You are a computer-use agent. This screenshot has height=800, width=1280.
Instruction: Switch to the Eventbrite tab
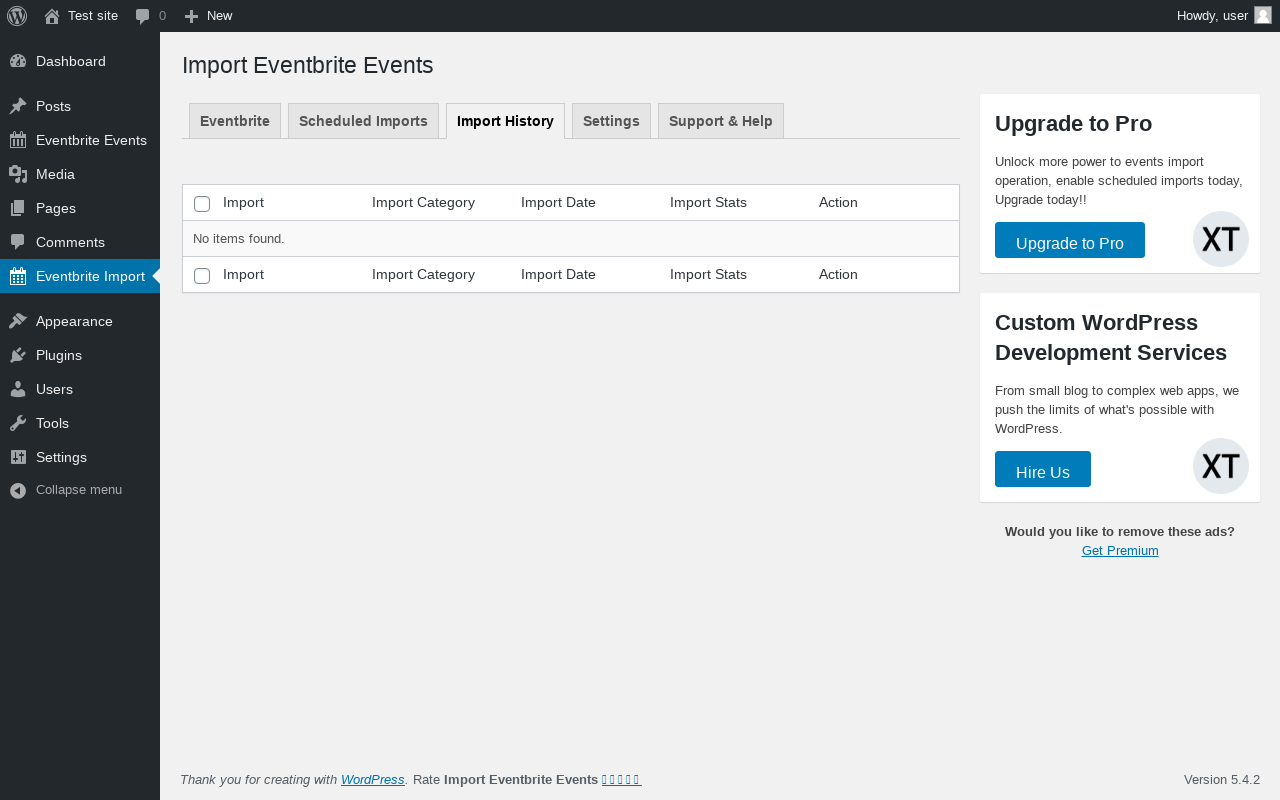pos(235,121)
